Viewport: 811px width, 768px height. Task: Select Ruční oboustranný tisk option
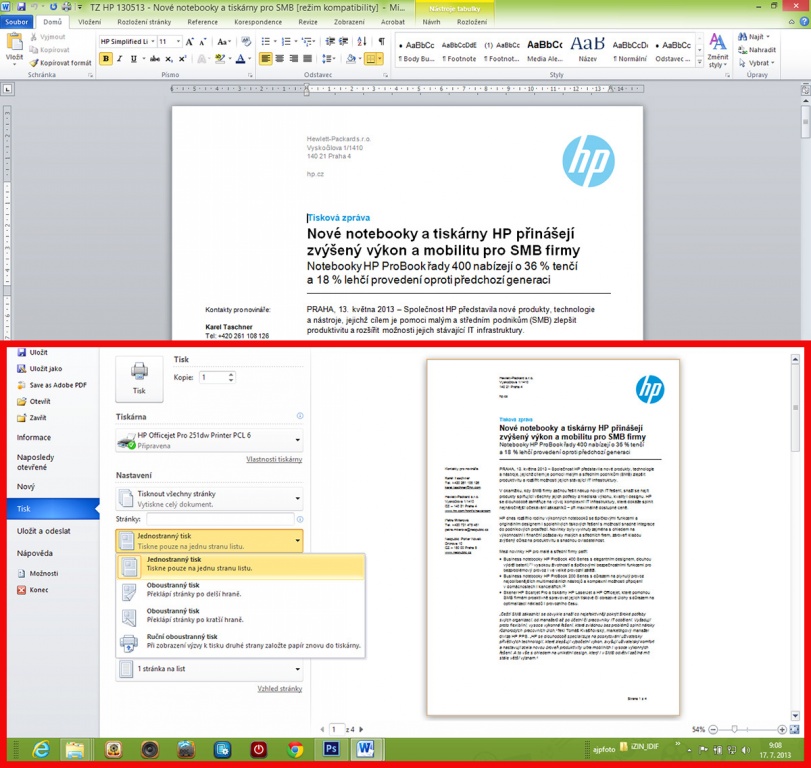[x=241, y=643]
